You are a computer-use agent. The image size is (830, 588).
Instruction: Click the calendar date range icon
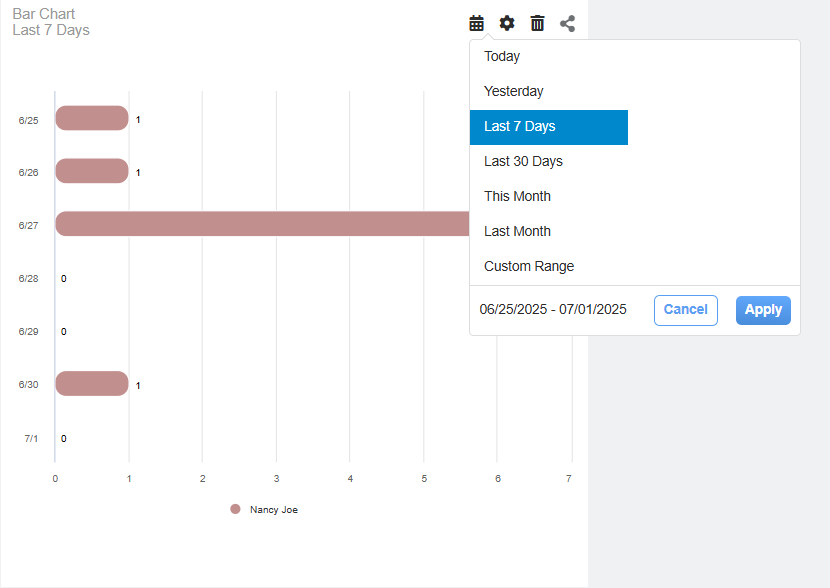coord(477,23)
